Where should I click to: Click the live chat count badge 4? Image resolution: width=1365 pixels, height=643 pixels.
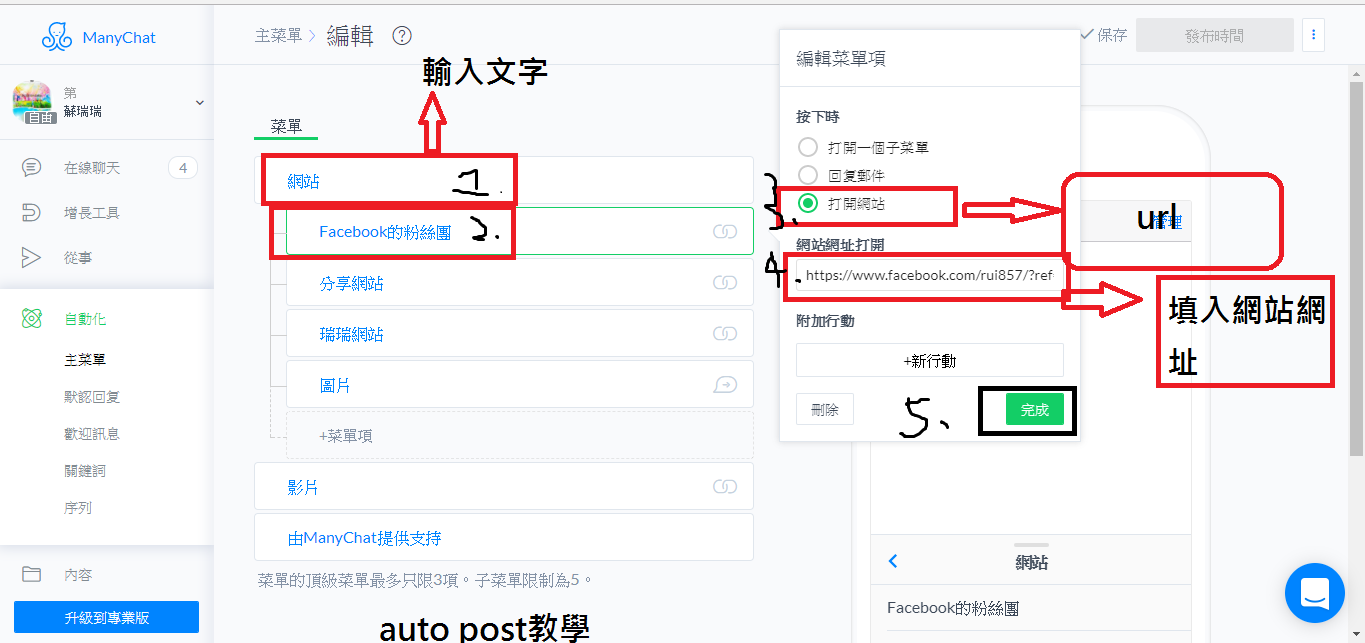pyautogui.click(x=182, y=168)
